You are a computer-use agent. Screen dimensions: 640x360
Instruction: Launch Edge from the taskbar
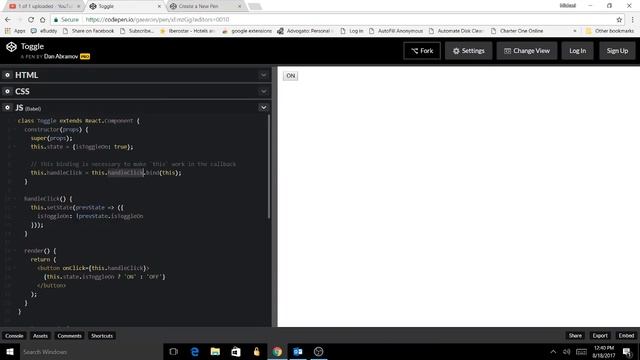click(x=195, y=351)
